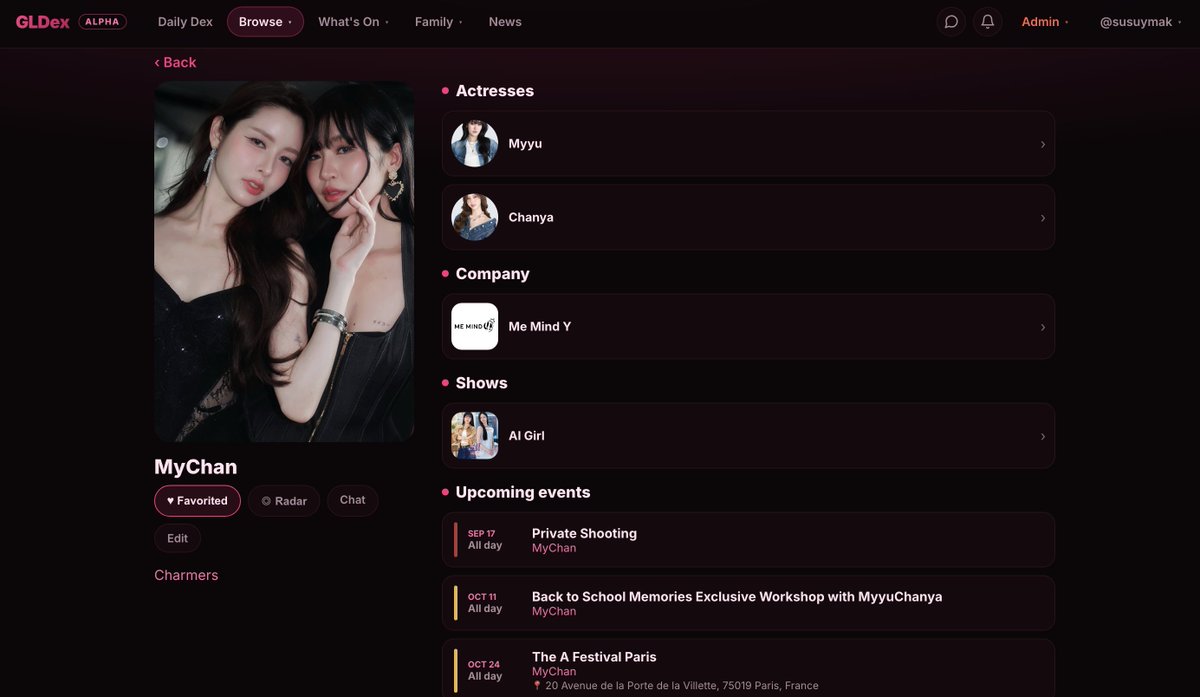Open the News page
The width and height of the screenshot is (1200, 697).
click(x=505, y=22)
